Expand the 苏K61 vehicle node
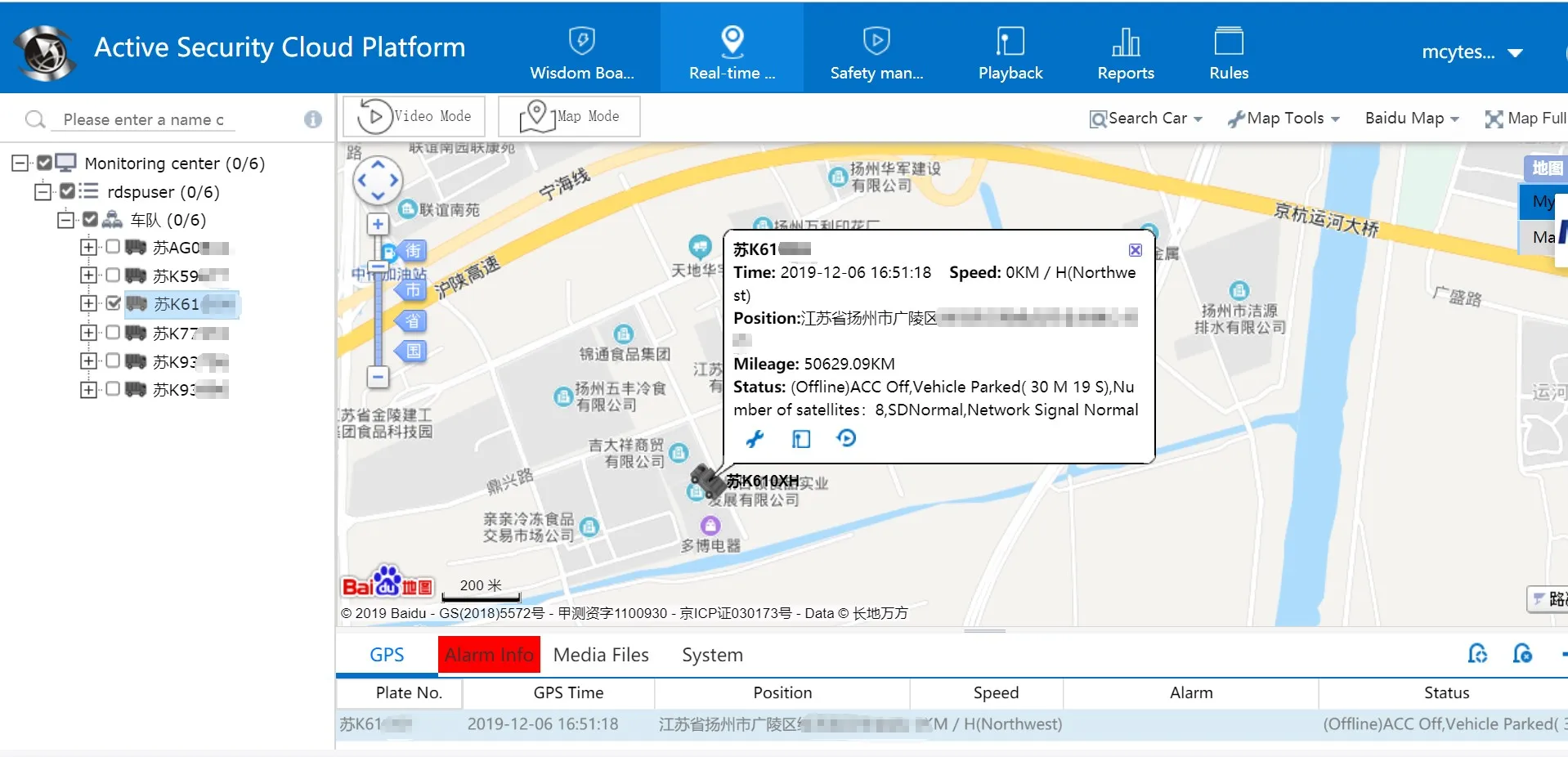Viewport: 1568px width, 757px height. click(87, 303)
